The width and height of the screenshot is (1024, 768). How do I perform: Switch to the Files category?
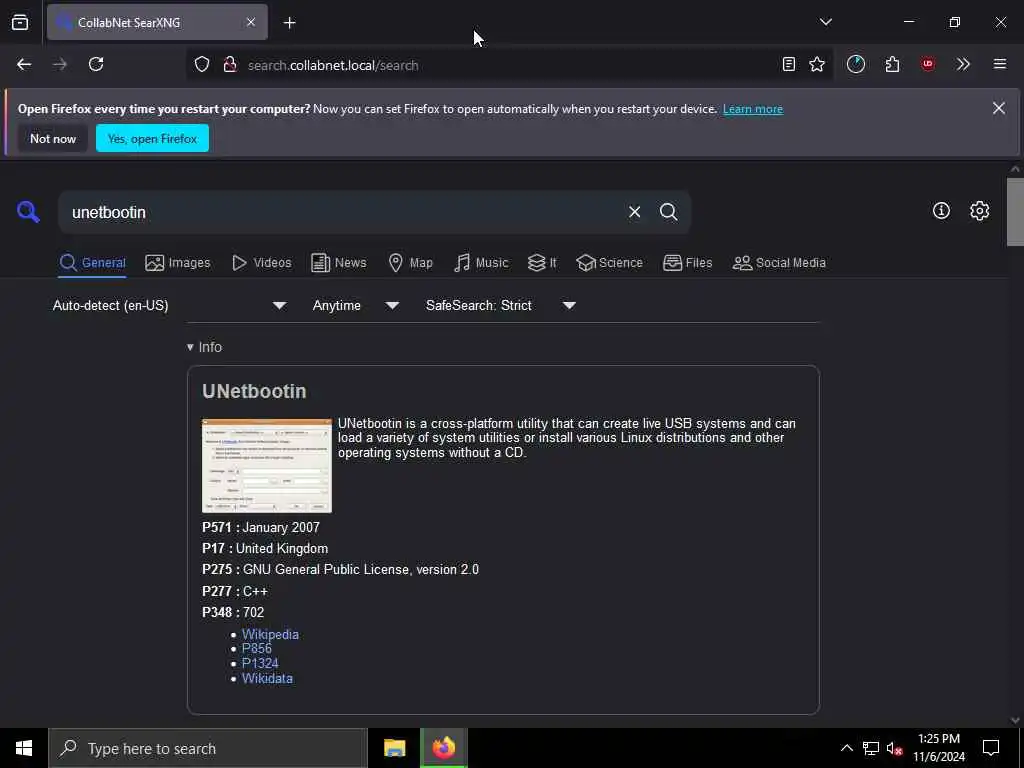pyautogui.click(x=687, y=263)
